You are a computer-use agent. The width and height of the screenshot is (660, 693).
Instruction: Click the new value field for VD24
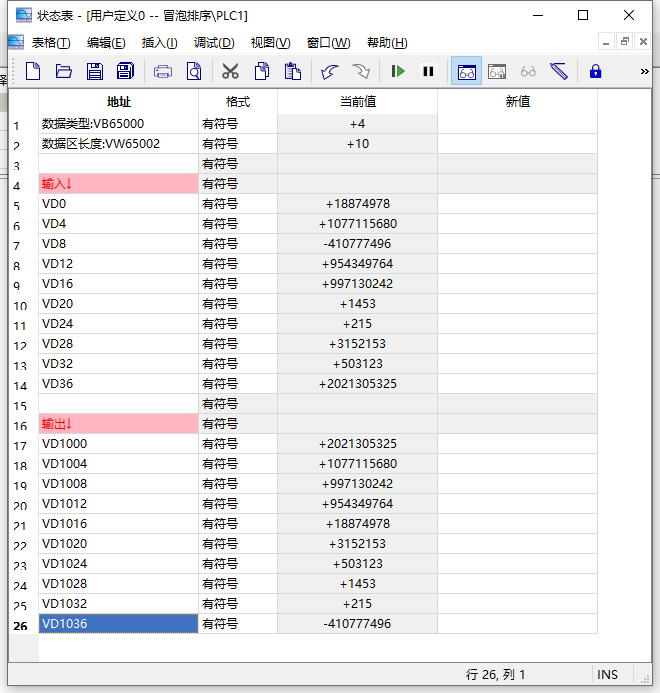coord(518,324)
